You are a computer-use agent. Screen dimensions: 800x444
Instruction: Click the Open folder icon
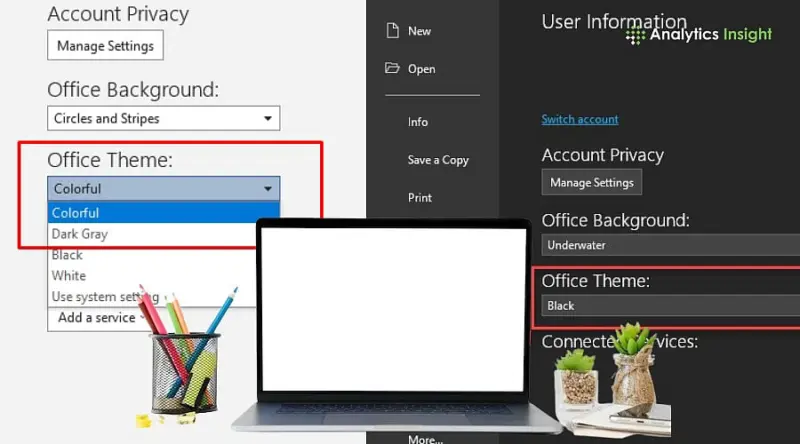391,69
